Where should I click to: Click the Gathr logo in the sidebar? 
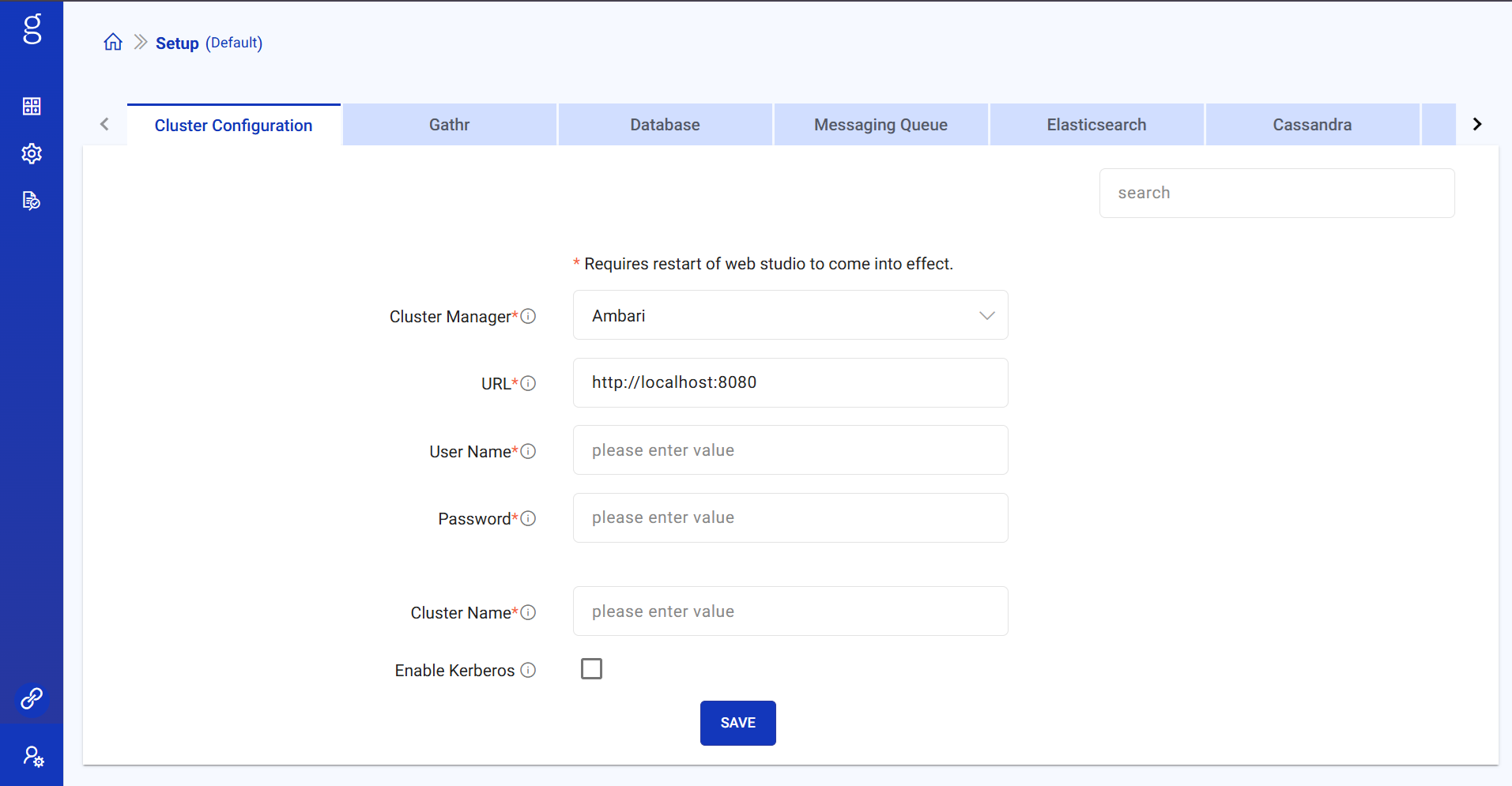coord(32,28)
